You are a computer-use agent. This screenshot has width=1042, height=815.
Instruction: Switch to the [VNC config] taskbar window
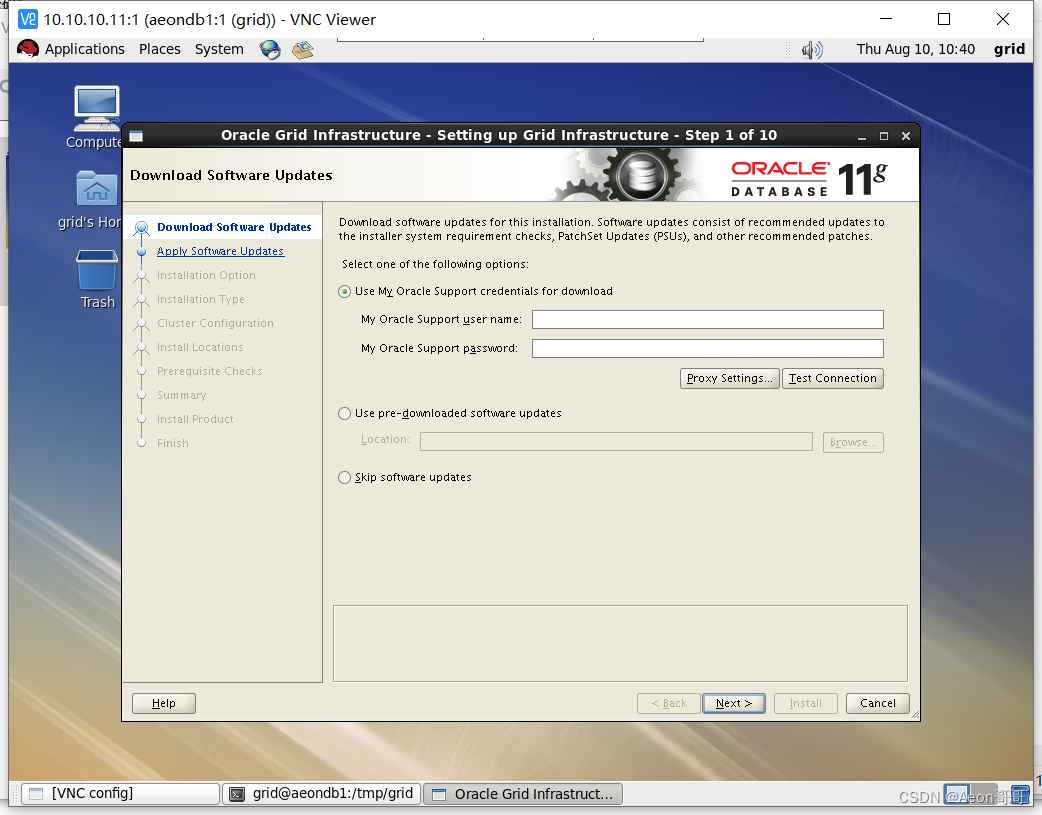pos(119,793)
